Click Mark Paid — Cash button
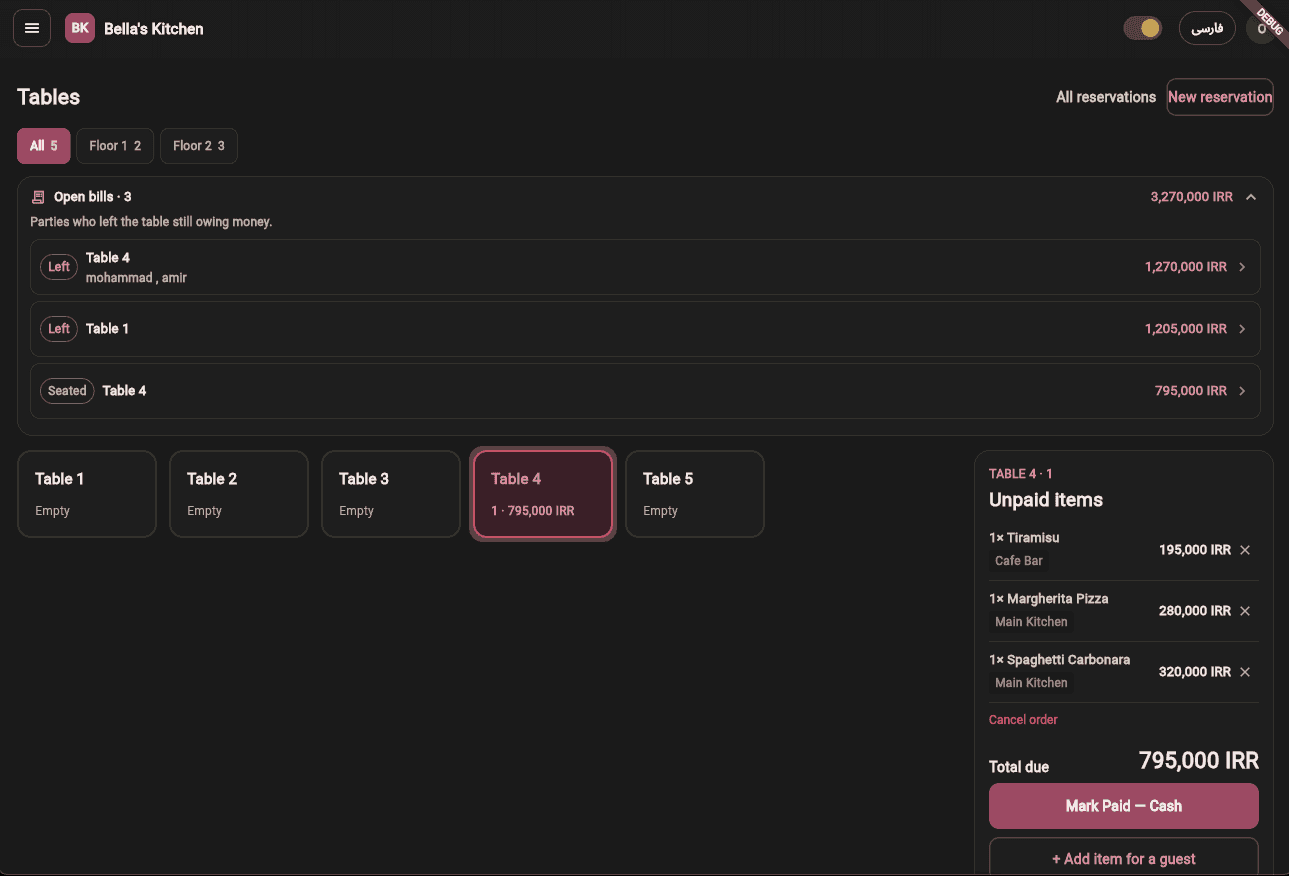This screenshot has height=876, width=1289. tap(1124, 806)
